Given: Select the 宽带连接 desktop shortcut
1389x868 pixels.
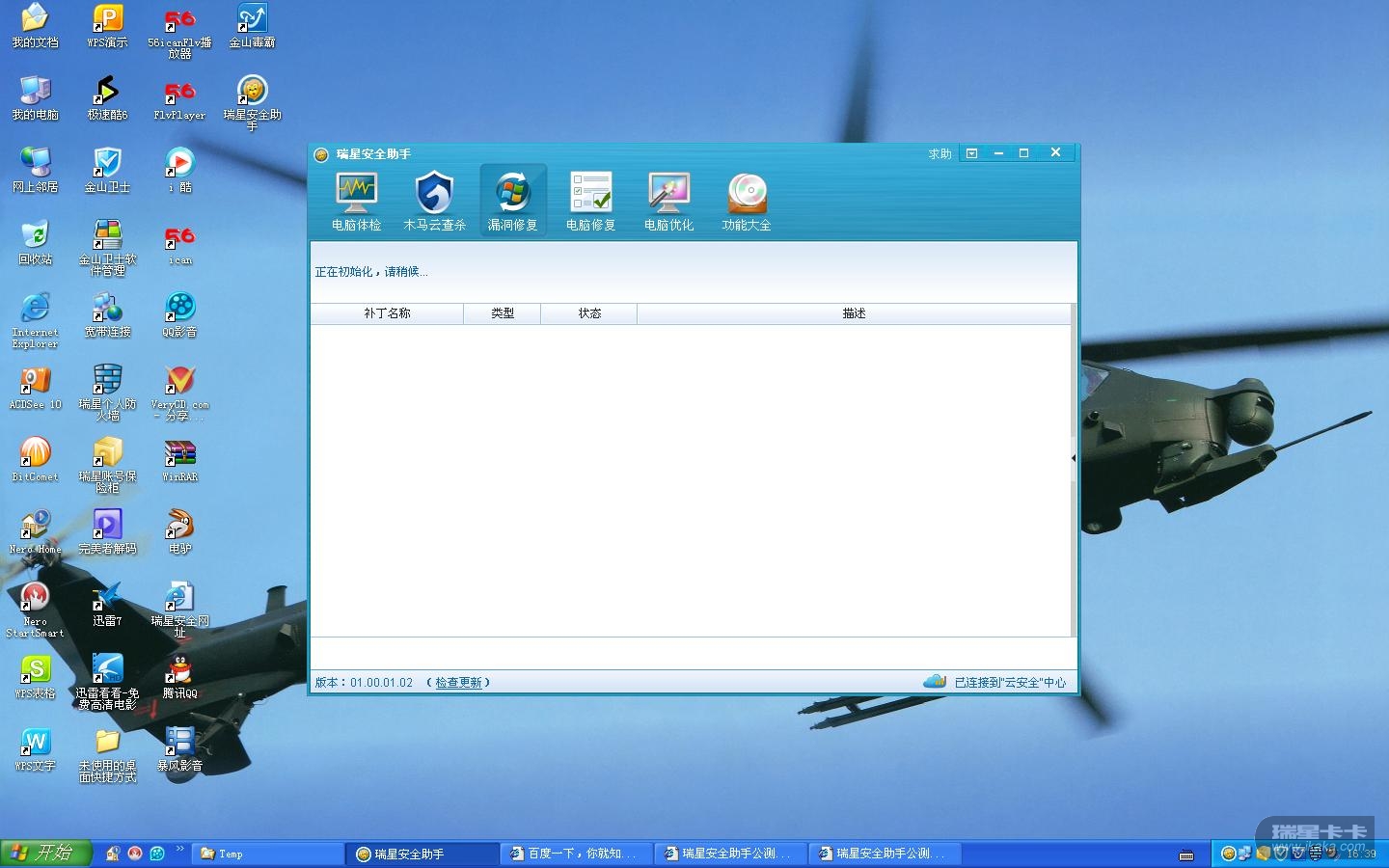Looking at the screenshot, I should pos(107,315).
